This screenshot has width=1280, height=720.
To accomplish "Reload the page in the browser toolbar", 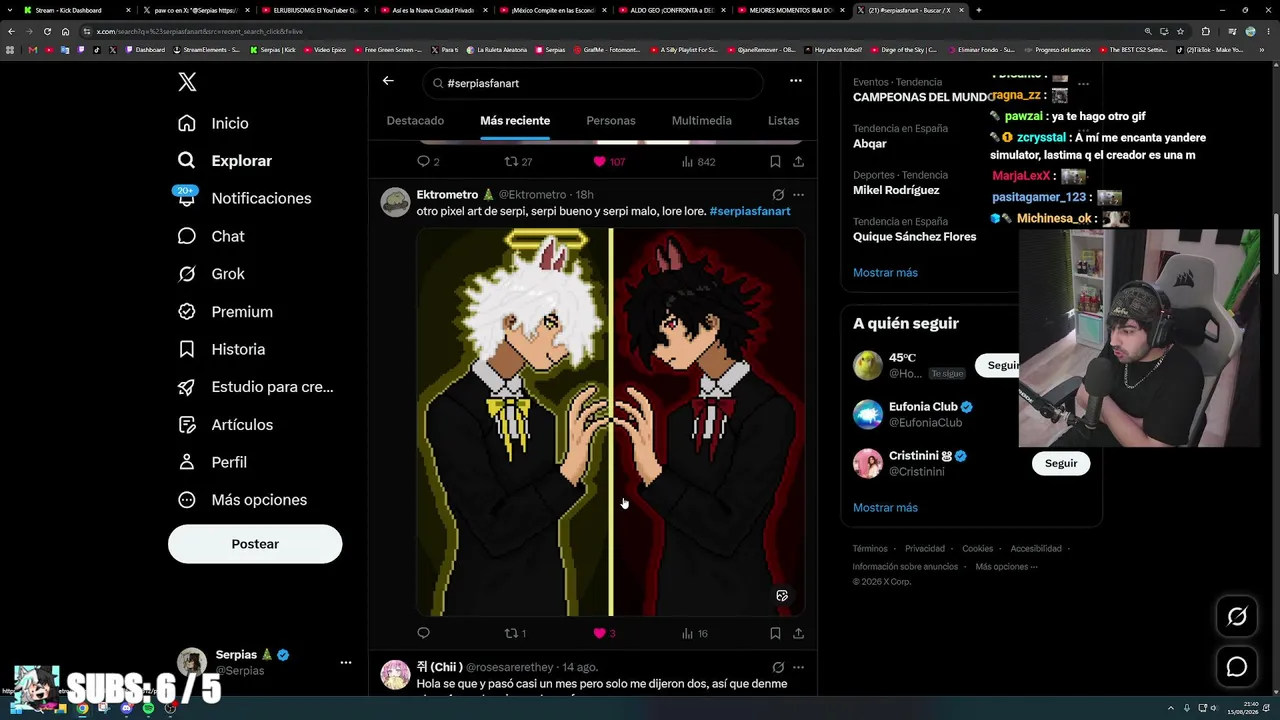I will pos(47,31).
